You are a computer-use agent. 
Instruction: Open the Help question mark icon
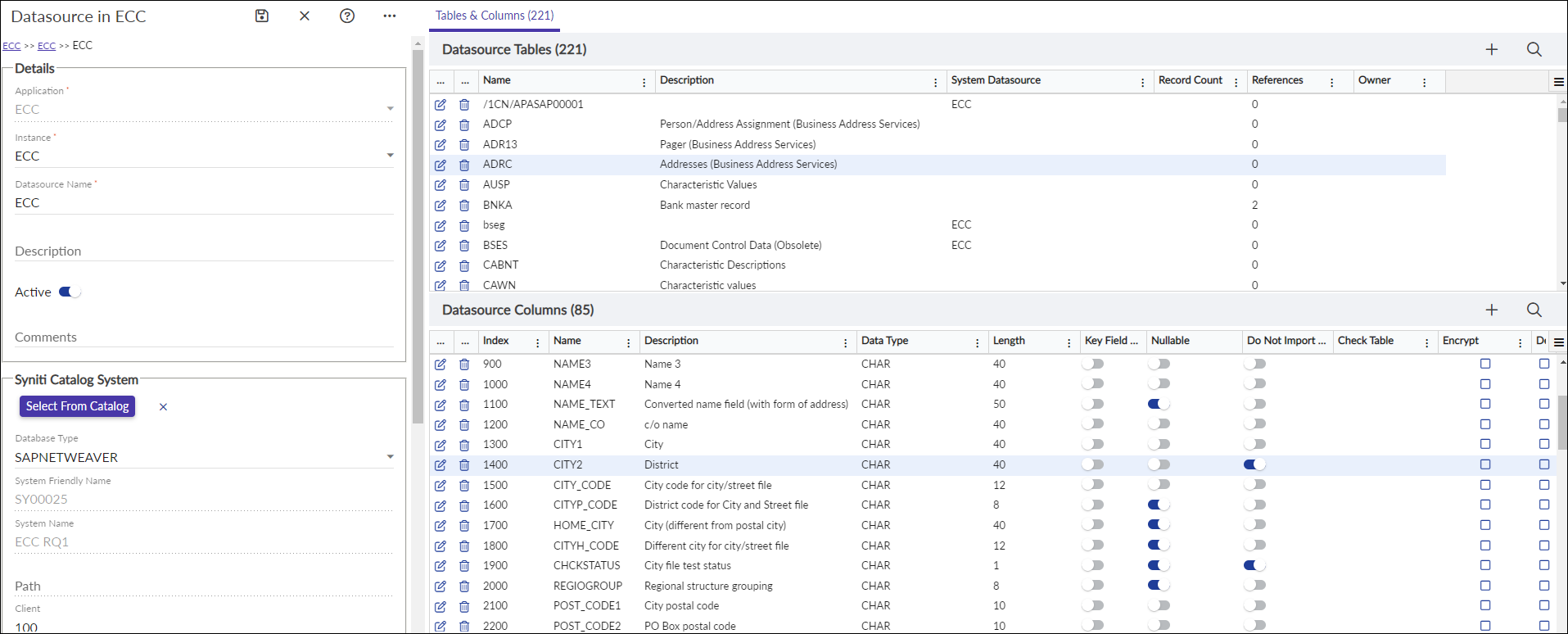(347, 16)
